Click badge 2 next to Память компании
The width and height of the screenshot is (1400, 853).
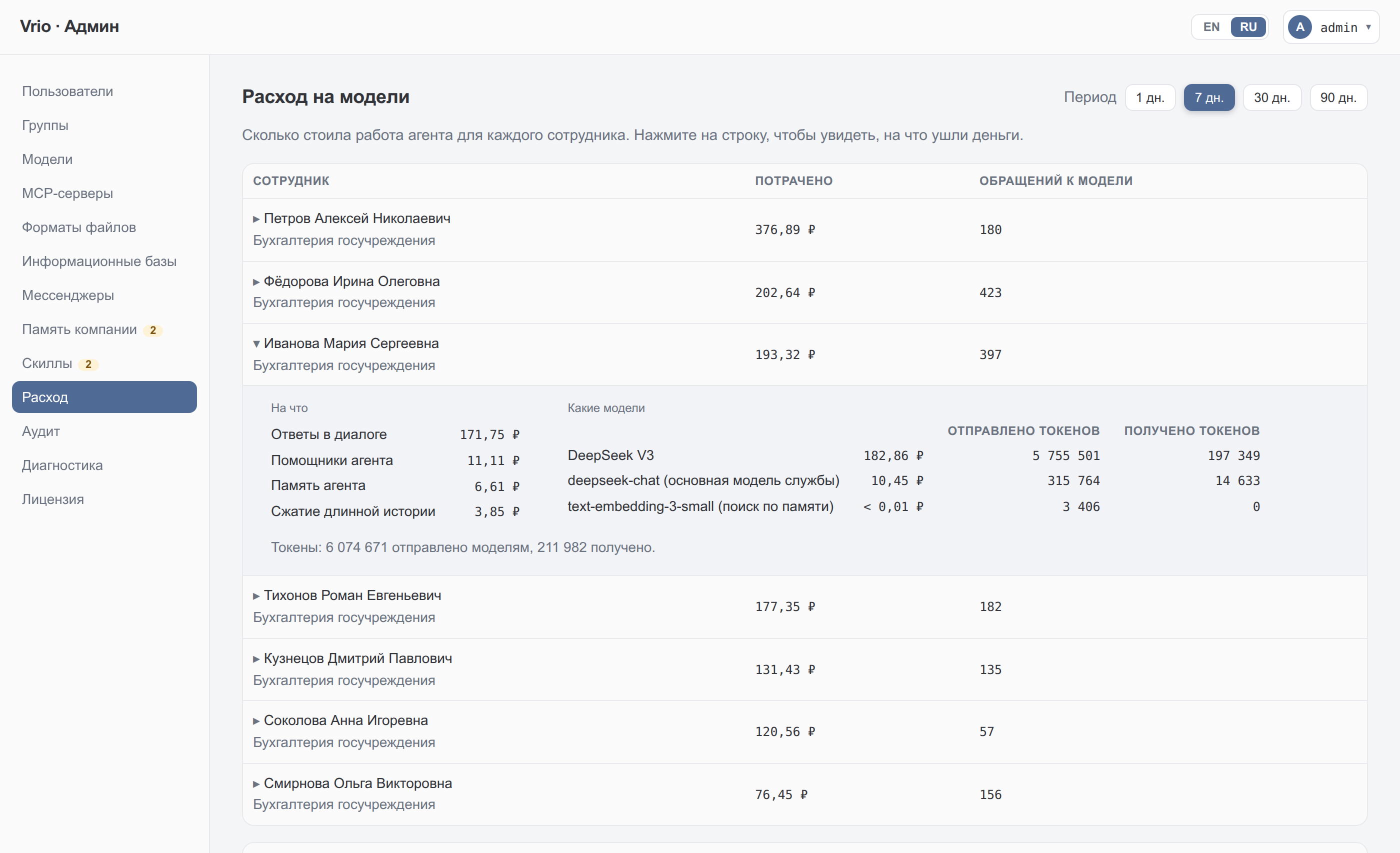(x=153, y=330)
